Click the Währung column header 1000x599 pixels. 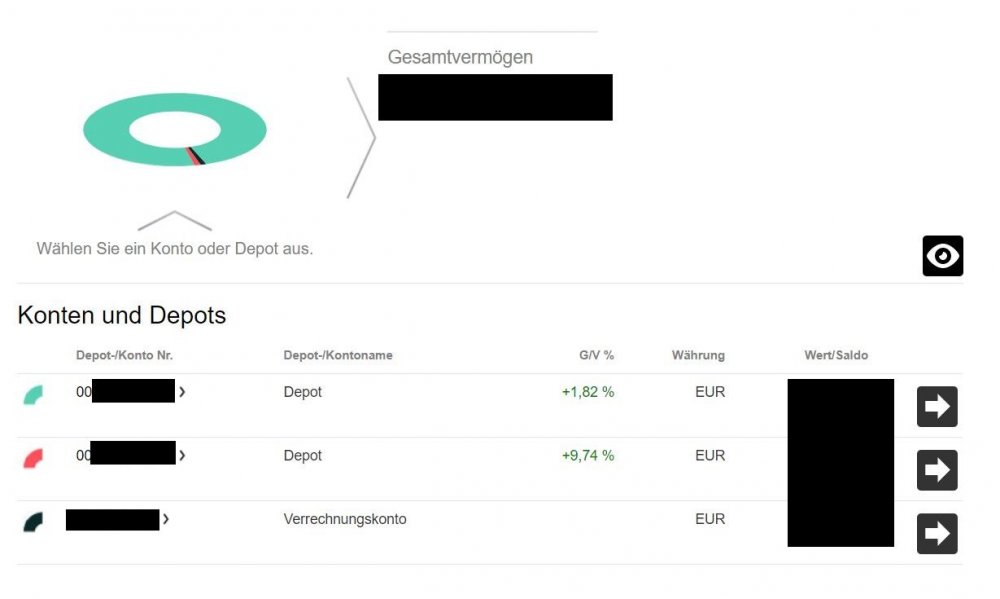(698, 355)
